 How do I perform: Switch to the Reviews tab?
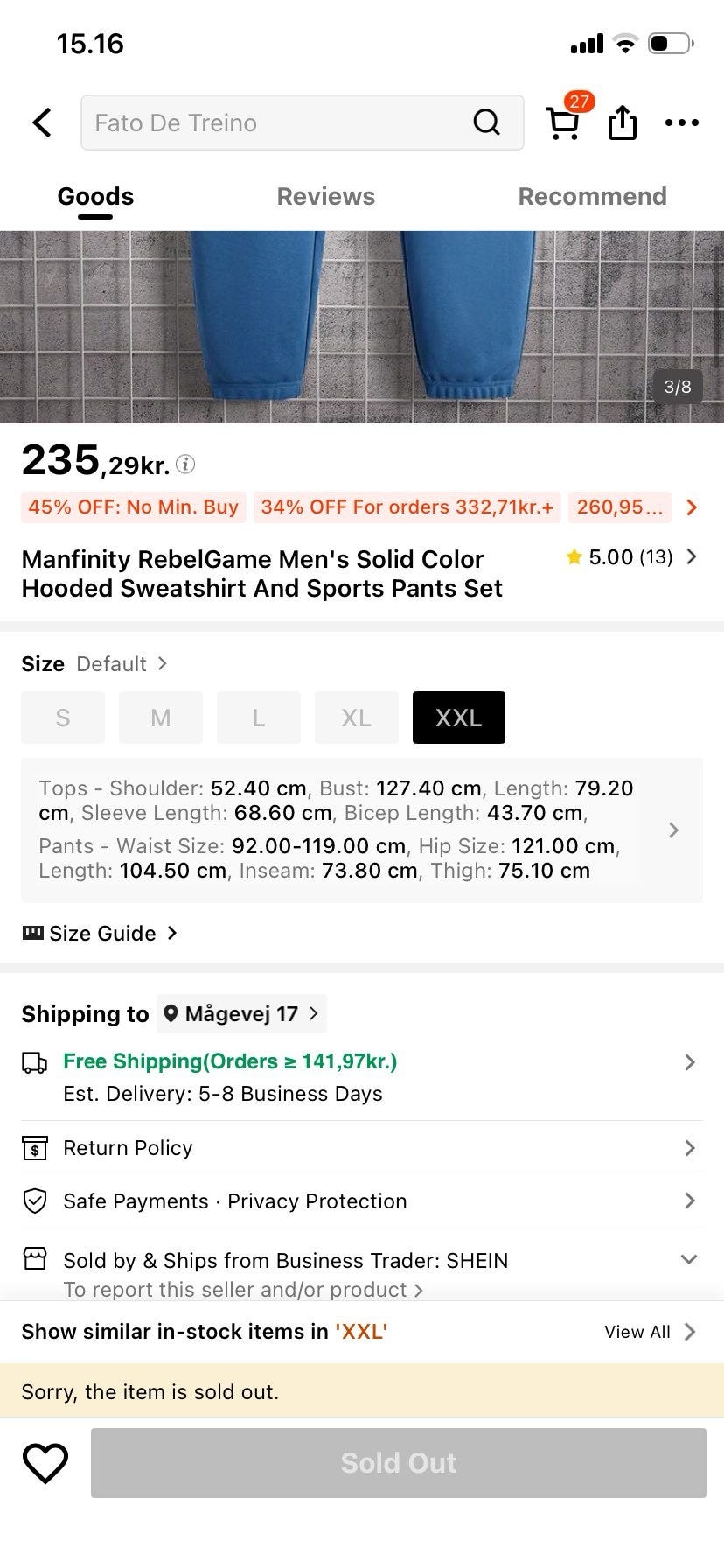coord(325,196)
